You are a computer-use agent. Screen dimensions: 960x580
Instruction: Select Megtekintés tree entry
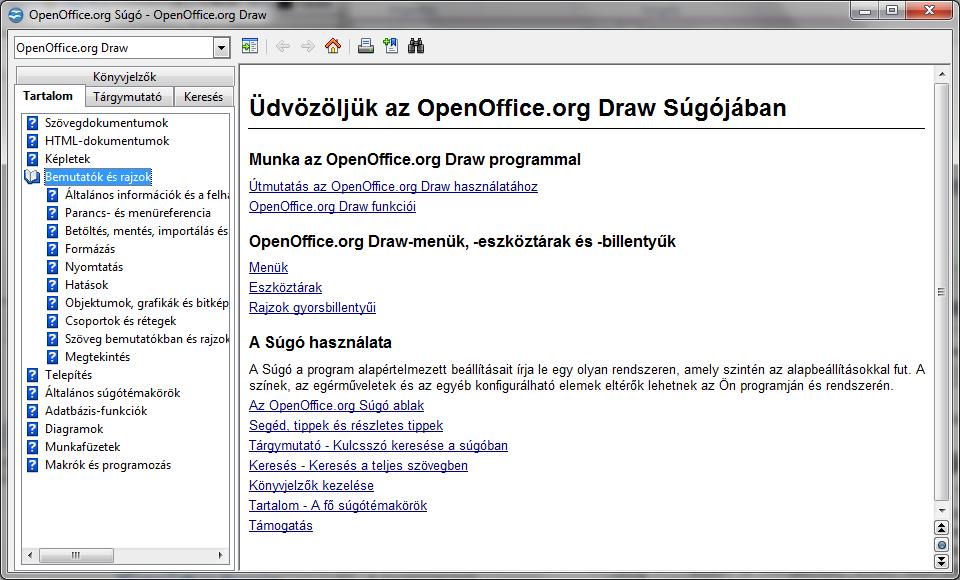[x=97, y=356]
